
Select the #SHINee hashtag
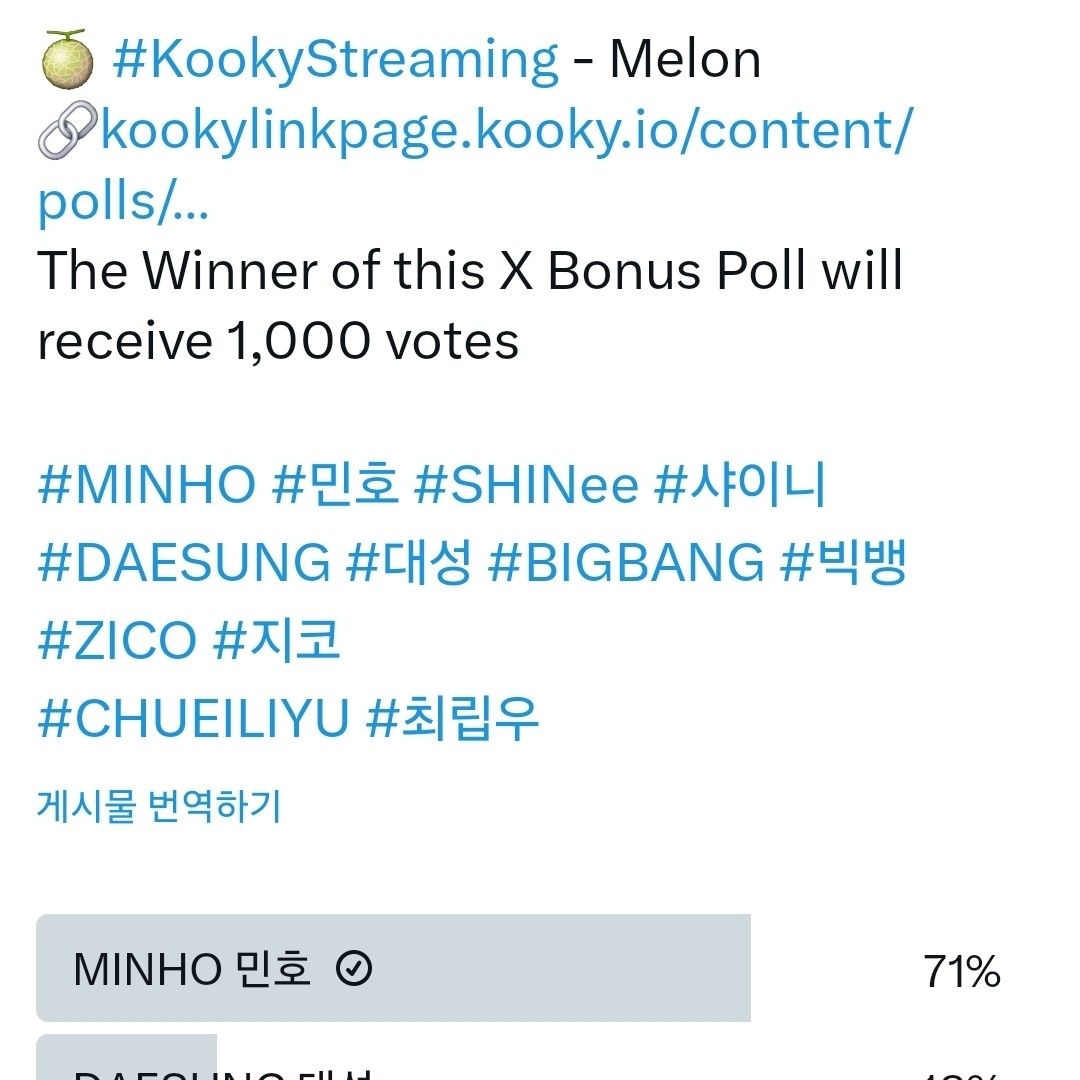click(526, 486)
